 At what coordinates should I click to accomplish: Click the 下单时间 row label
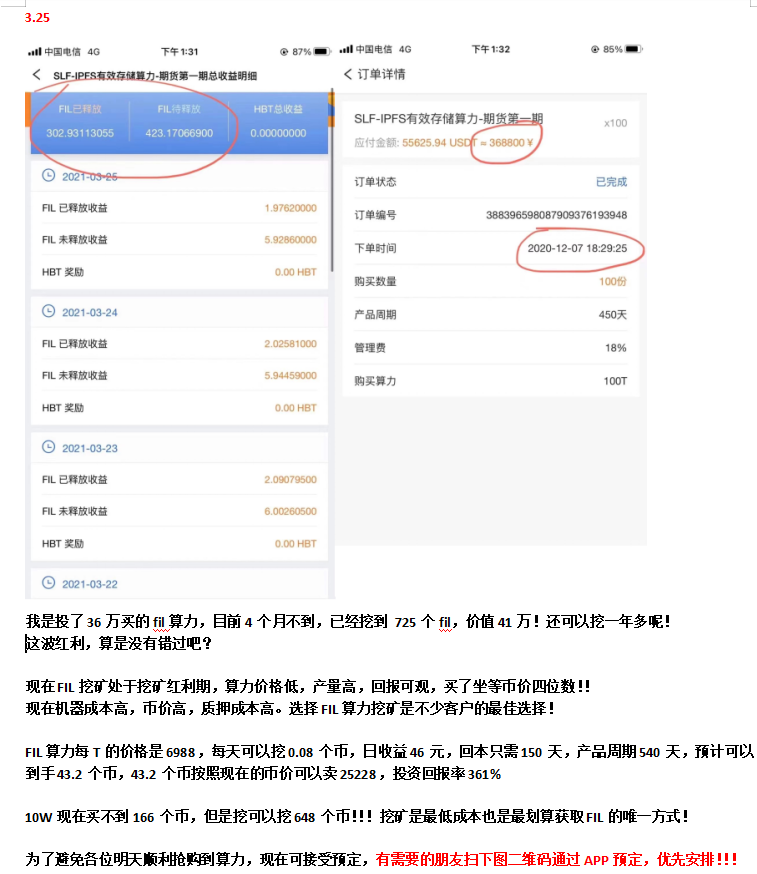pos(375,249)
